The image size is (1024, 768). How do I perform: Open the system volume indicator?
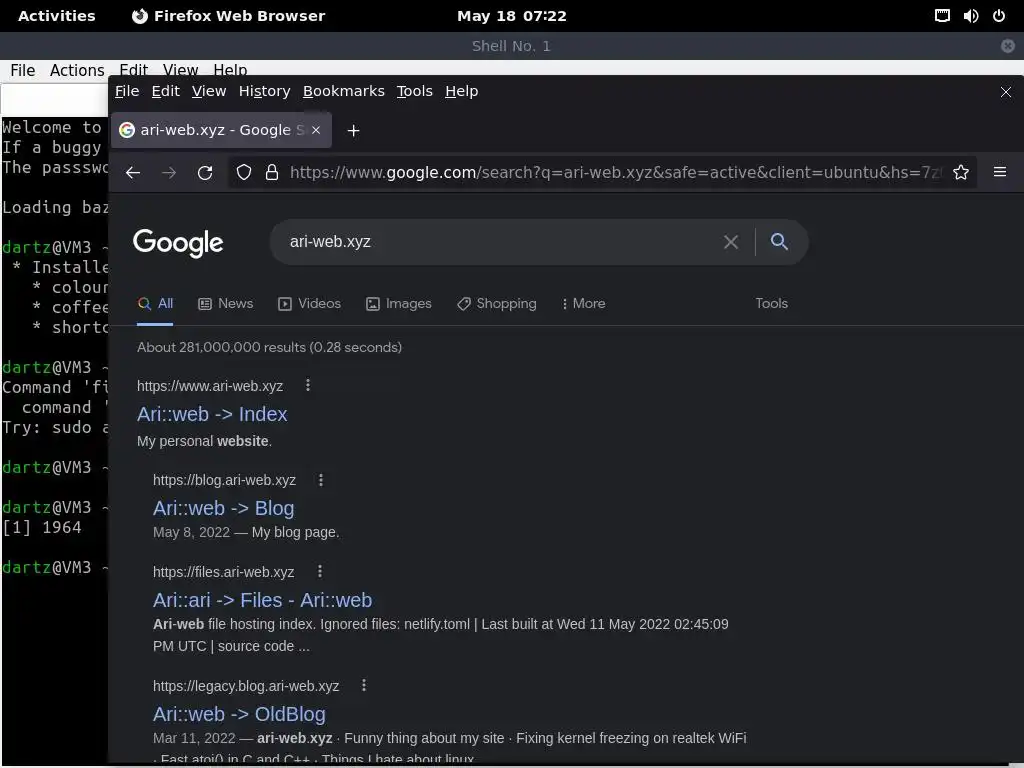tap(971, 16)
